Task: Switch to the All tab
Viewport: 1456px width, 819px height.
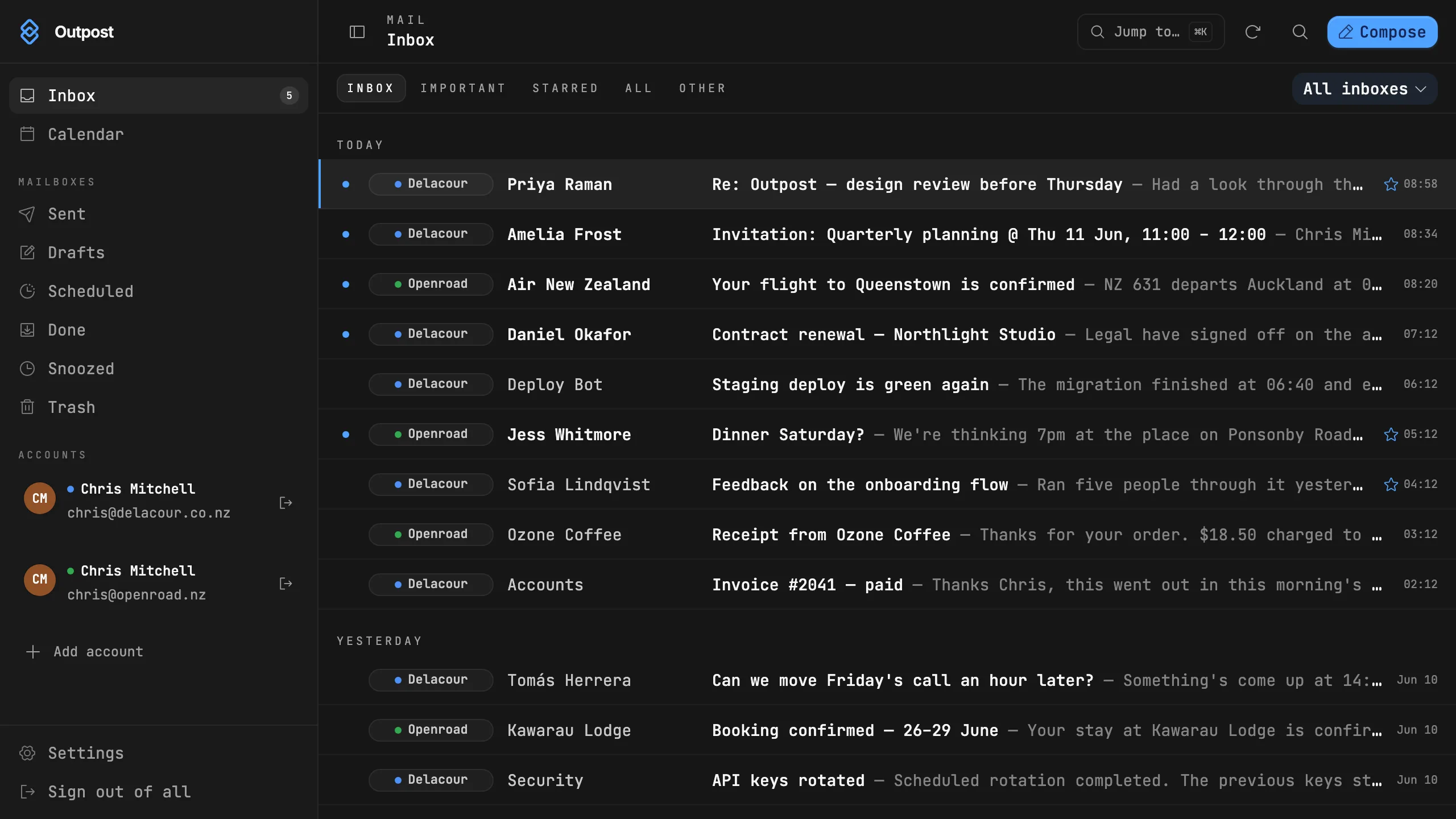Action: tap(638, 88)
